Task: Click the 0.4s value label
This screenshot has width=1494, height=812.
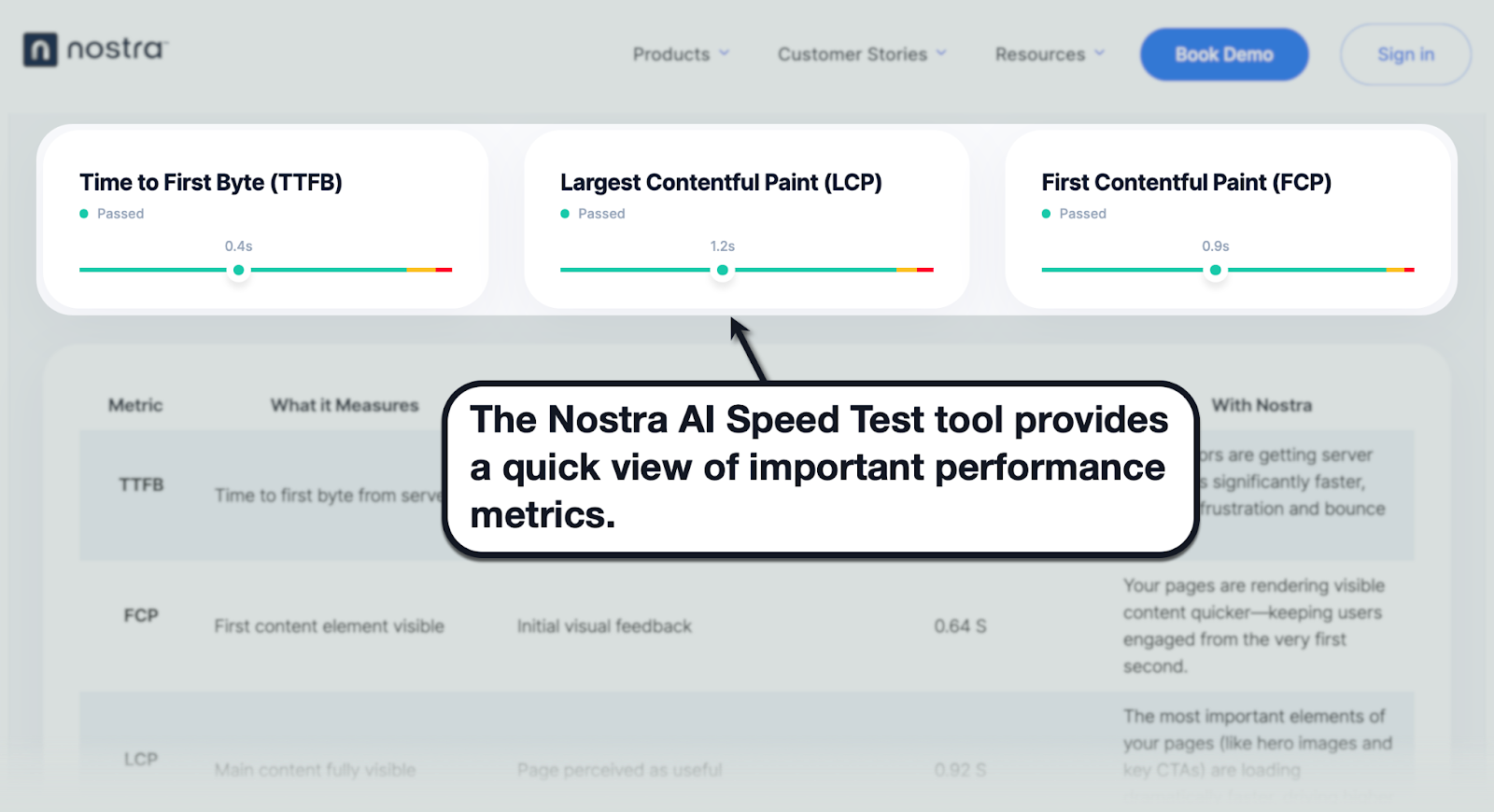Action: 238,246
